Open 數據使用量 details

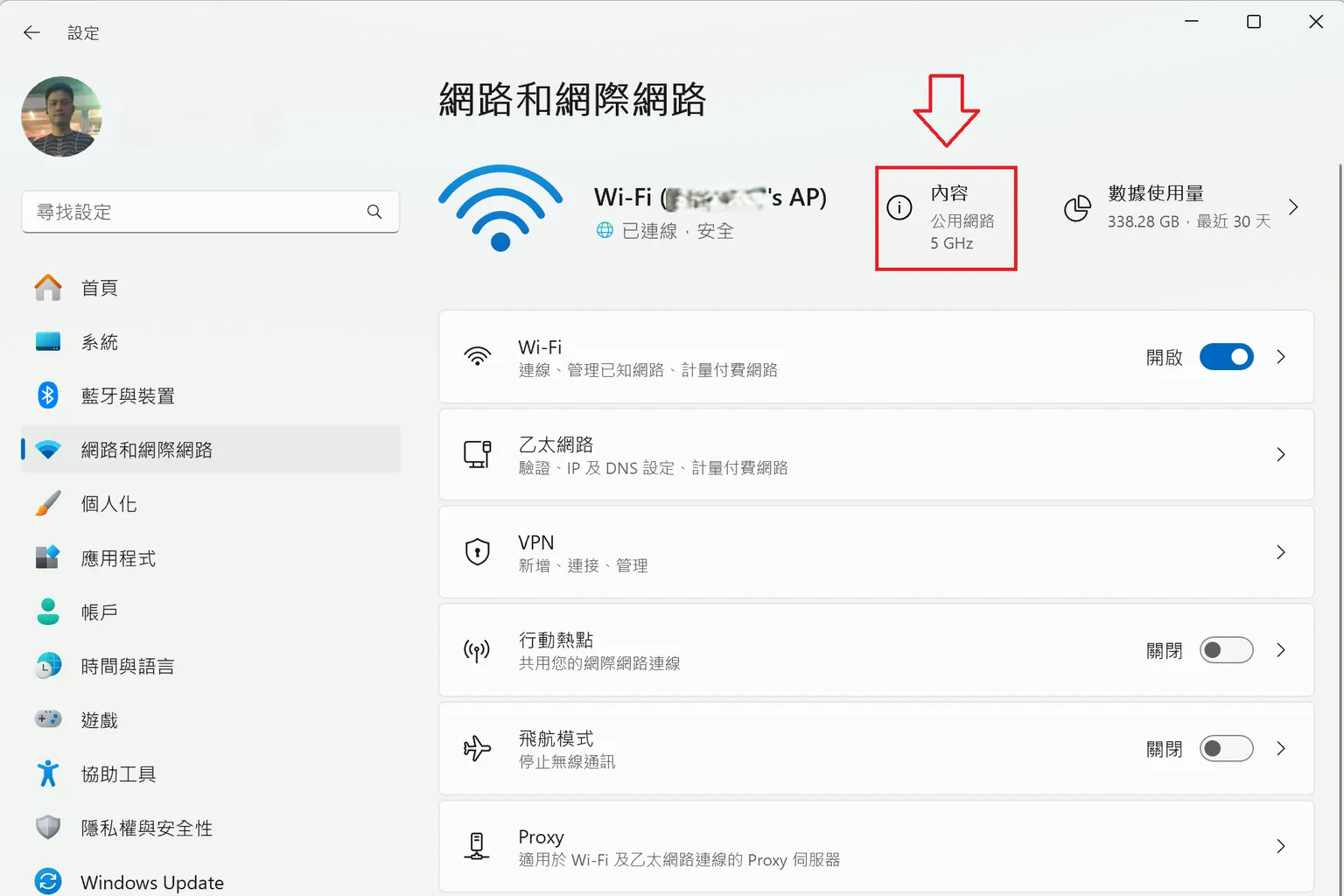1180,207
